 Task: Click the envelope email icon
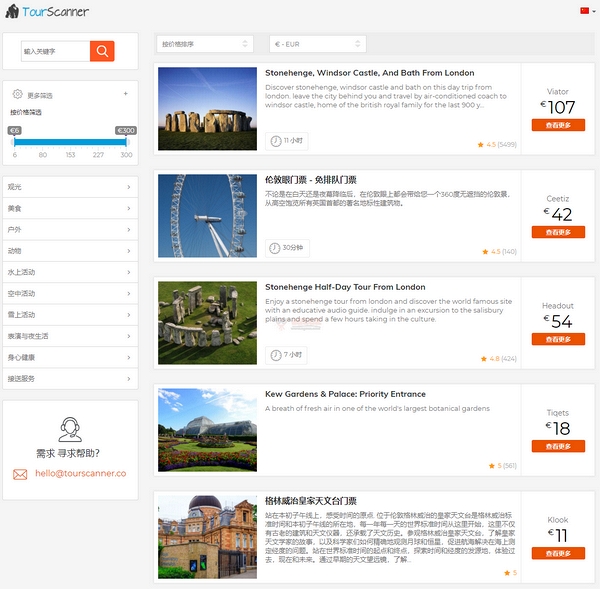pyautogui.click(x=20, y=474)
